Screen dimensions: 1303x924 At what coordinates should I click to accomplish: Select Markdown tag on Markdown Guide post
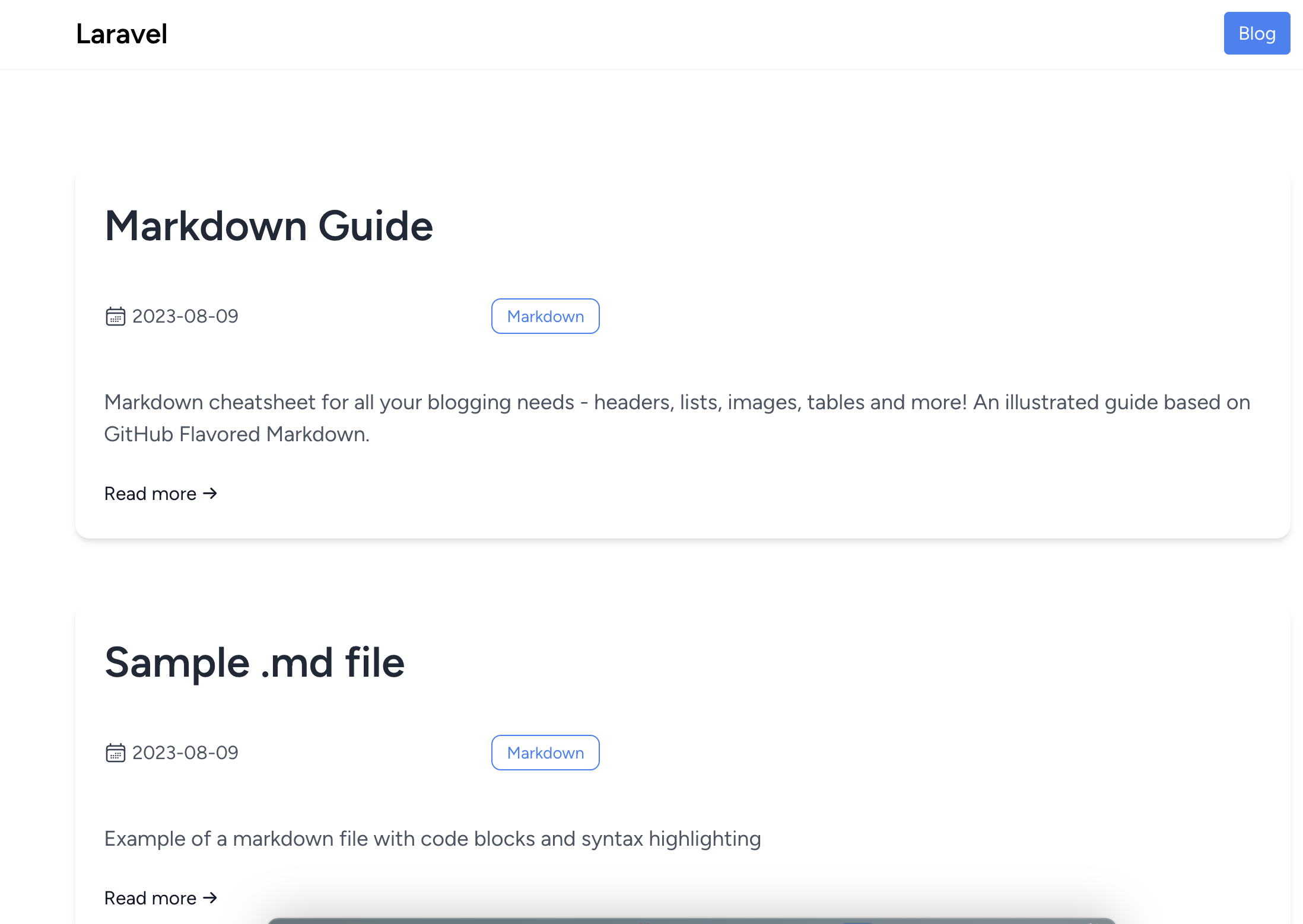tap(545, 316)
